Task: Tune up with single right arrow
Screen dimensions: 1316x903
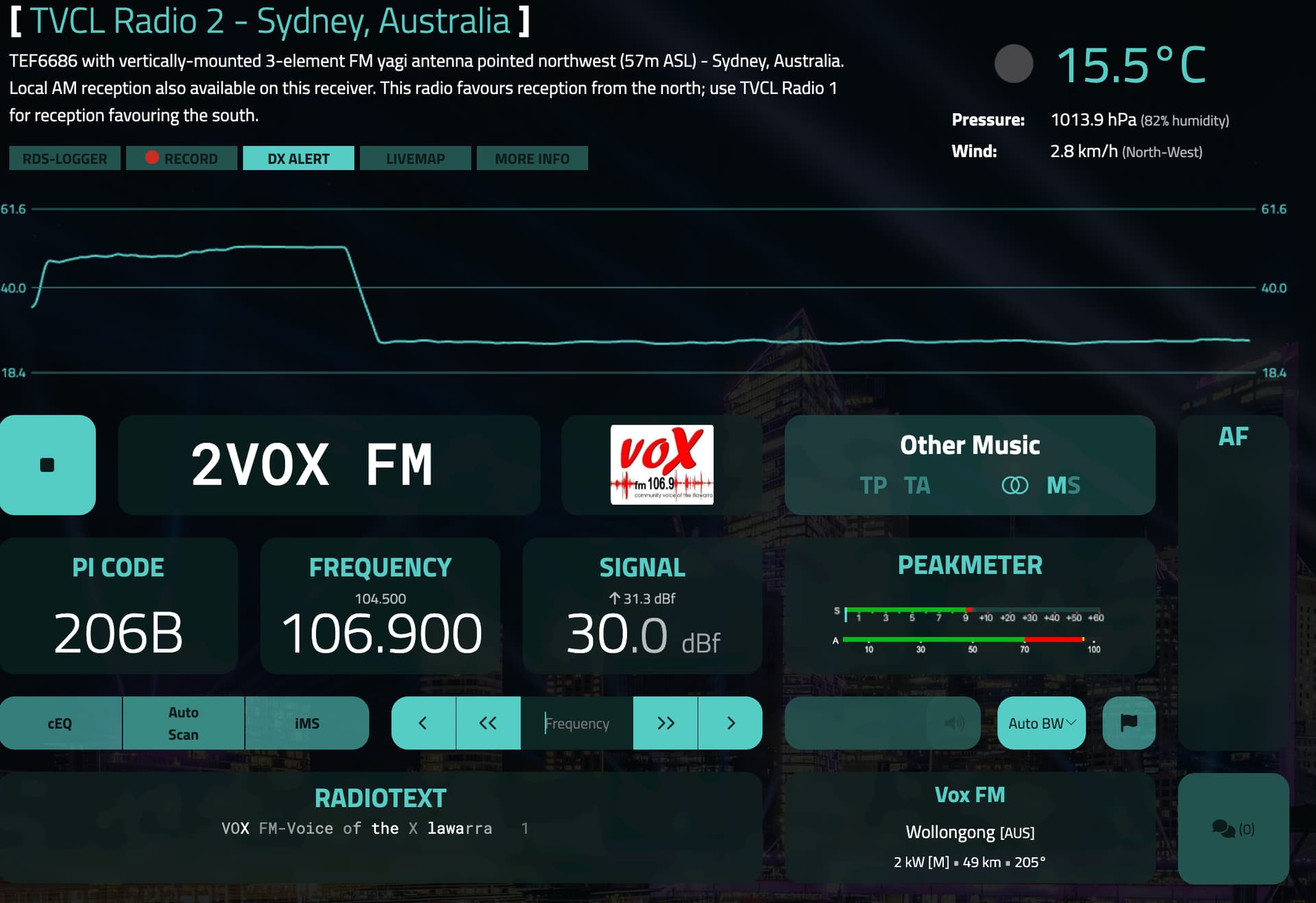Action: [x=730, y=723]
